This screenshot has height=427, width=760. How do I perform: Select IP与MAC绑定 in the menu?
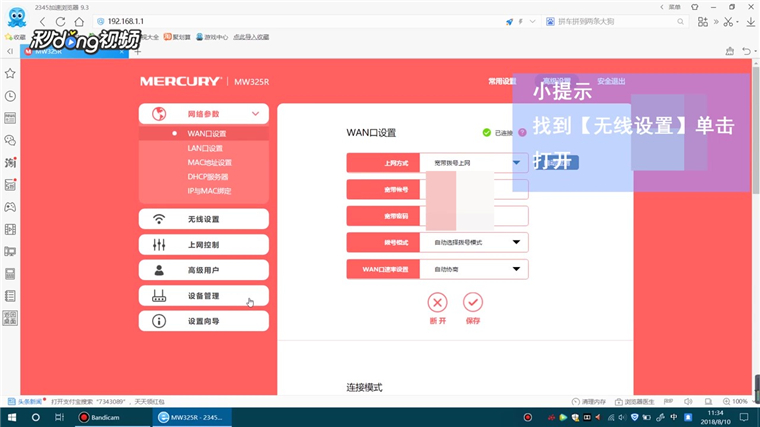pos(209,191)
